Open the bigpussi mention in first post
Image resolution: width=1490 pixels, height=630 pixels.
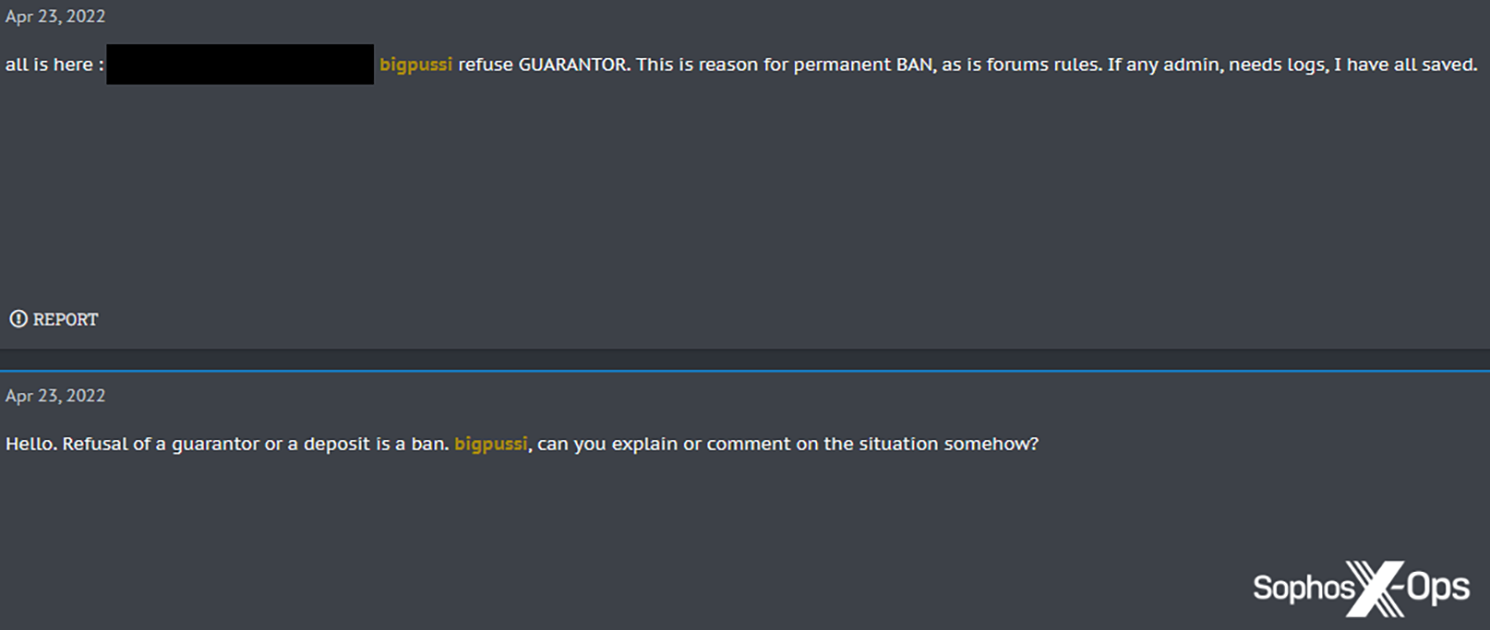coord(416,65)
